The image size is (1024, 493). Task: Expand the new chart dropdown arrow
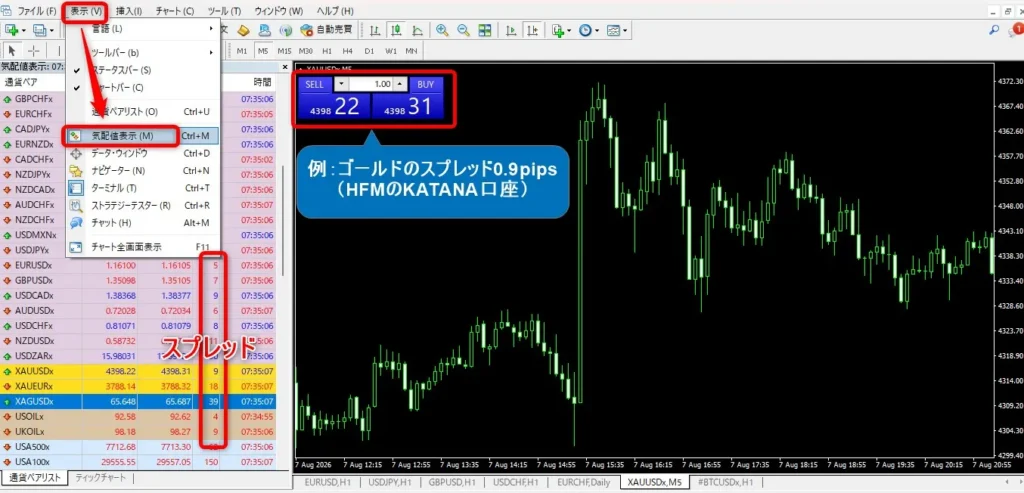[24, 30]
